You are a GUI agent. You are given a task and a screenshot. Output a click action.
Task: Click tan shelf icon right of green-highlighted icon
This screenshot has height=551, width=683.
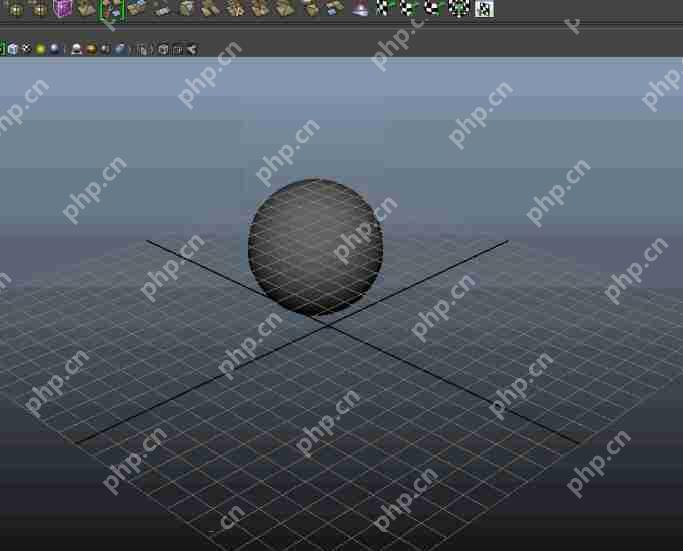(x=137, y=8)
